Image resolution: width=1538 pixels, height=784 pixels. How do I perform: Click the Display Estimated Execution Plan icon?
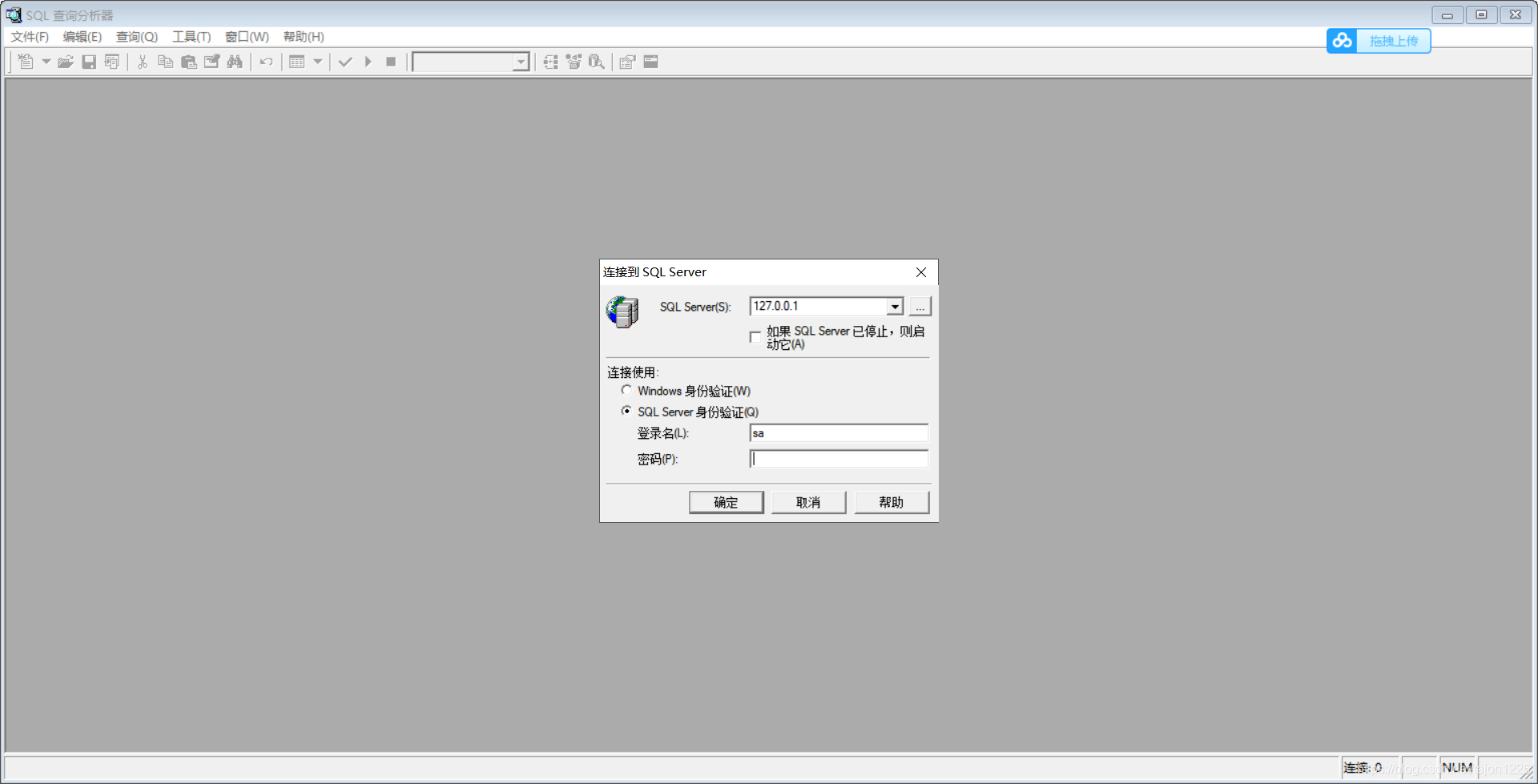point(551,62)
